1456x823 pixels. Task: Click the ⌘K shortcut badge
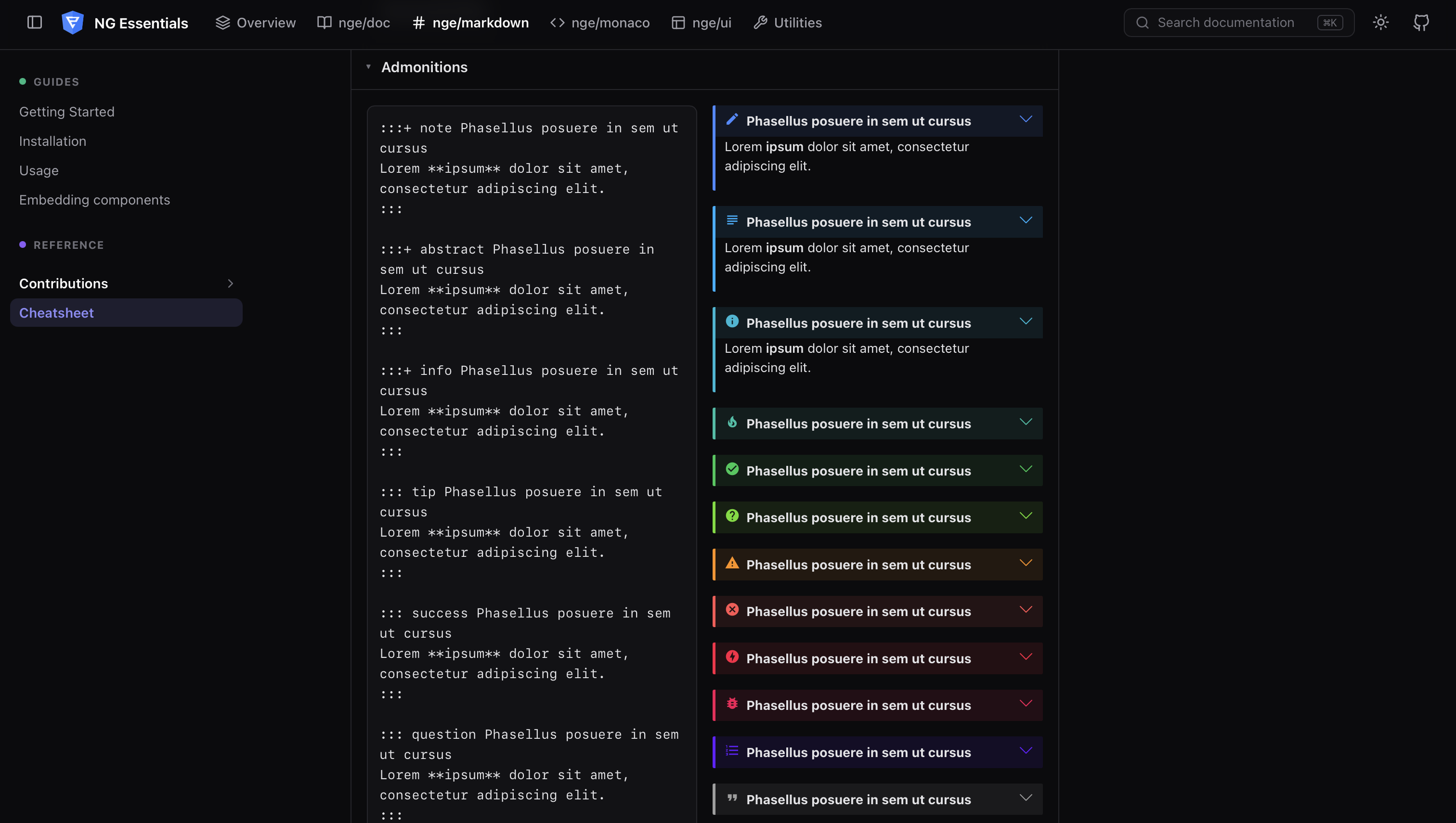click(x=1329, y=23)
